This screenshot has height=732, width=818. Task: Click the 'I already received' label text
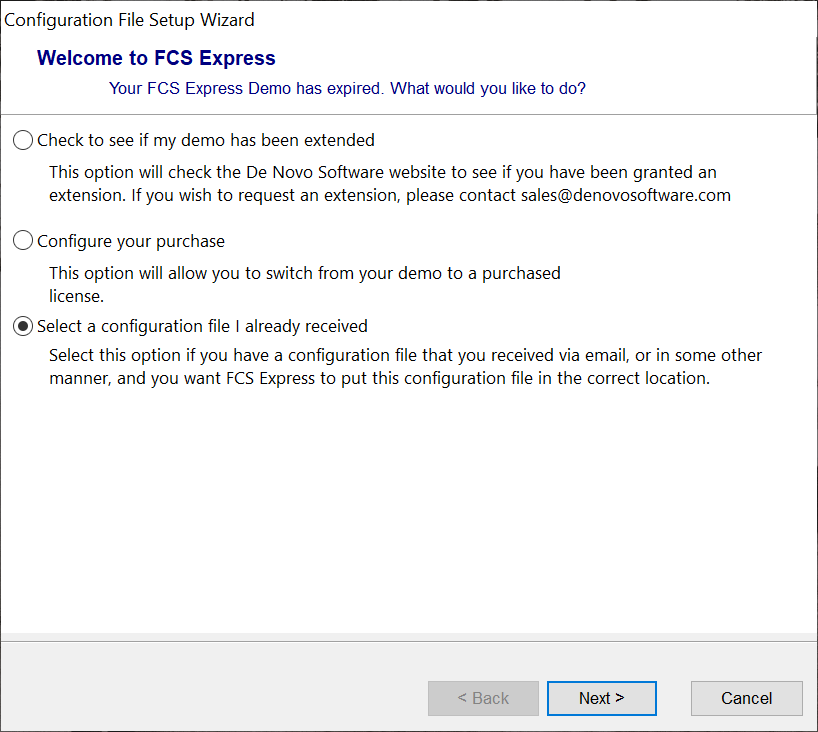300,326
